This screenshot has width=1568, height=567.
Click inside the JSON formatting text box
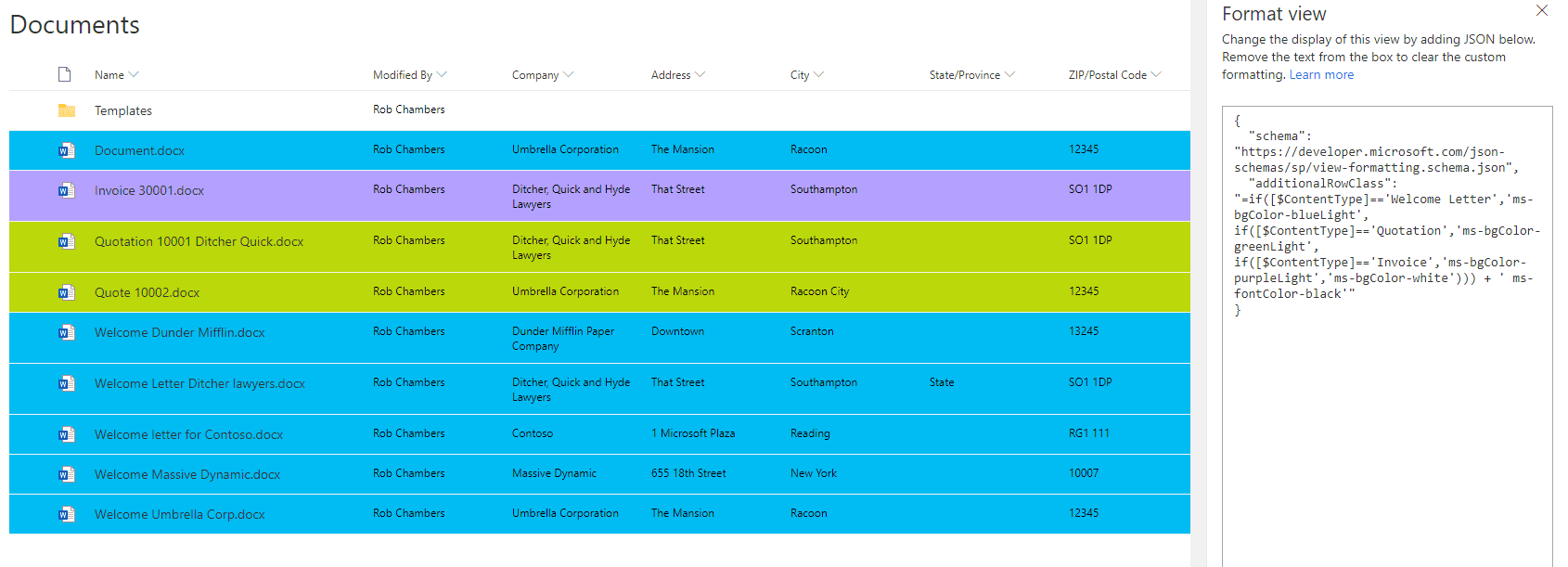point(1387,336)
